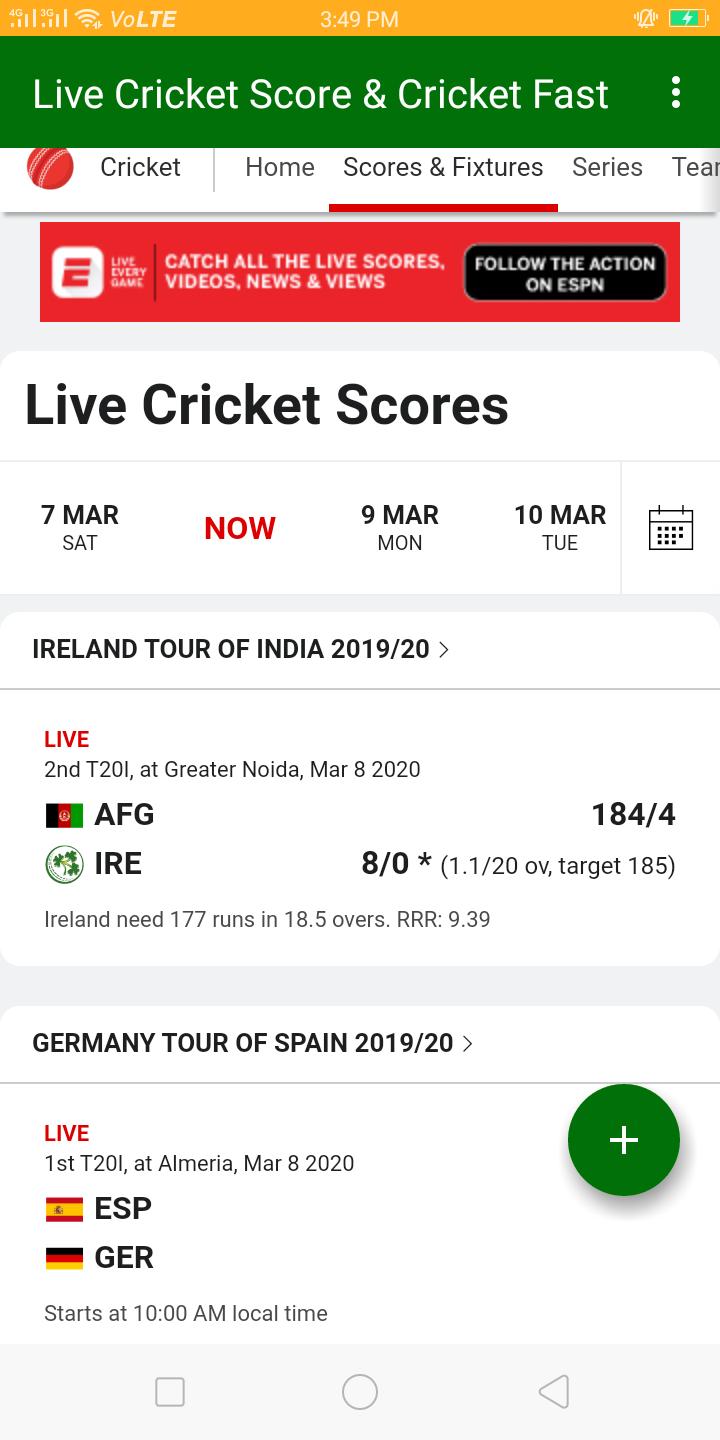
Task: Switch to the Series tab
Action: 607,167
